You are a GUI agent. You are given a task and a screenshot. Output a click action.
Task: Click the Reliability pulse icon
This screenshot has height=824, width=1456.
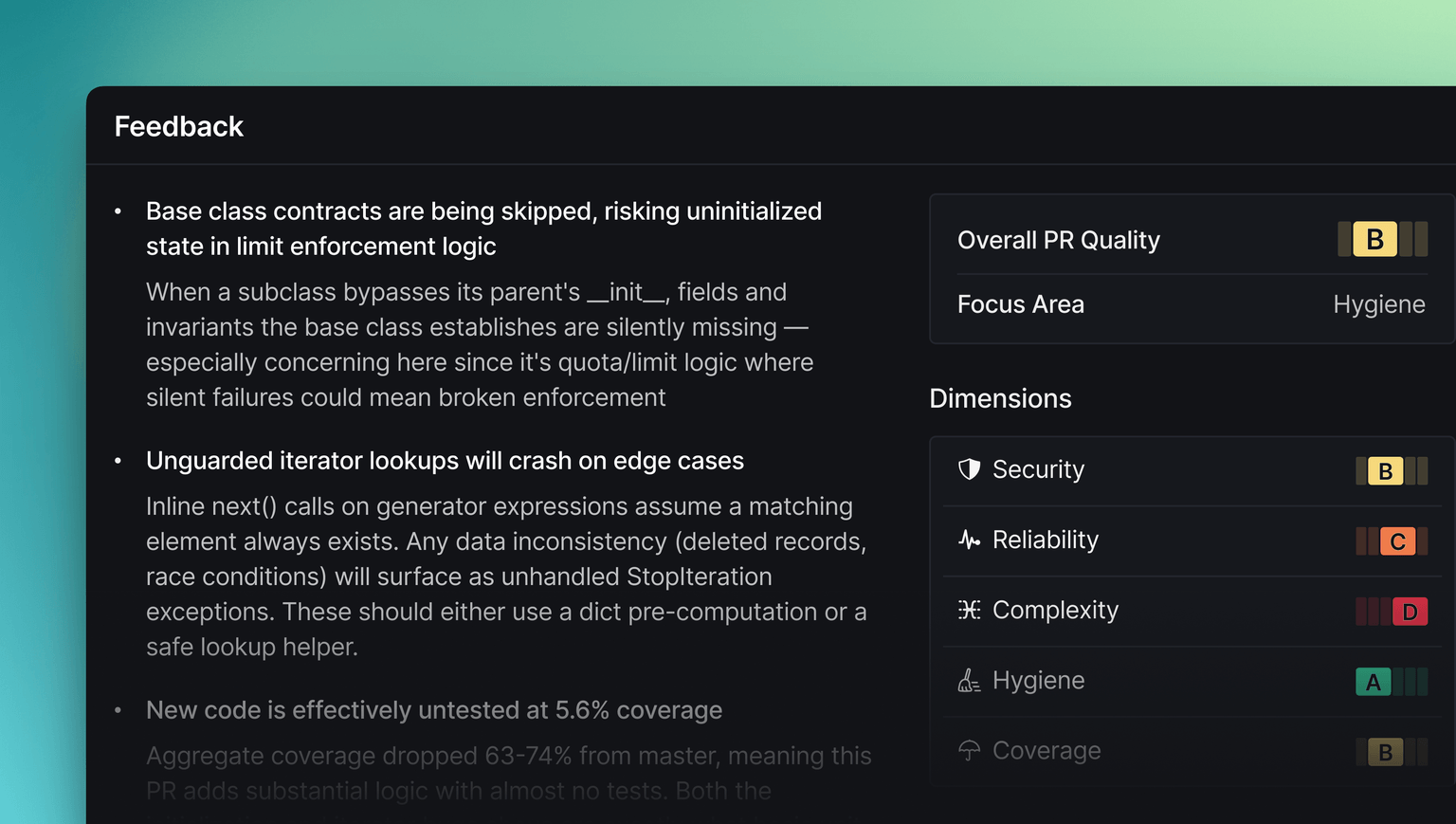point(969,540)
